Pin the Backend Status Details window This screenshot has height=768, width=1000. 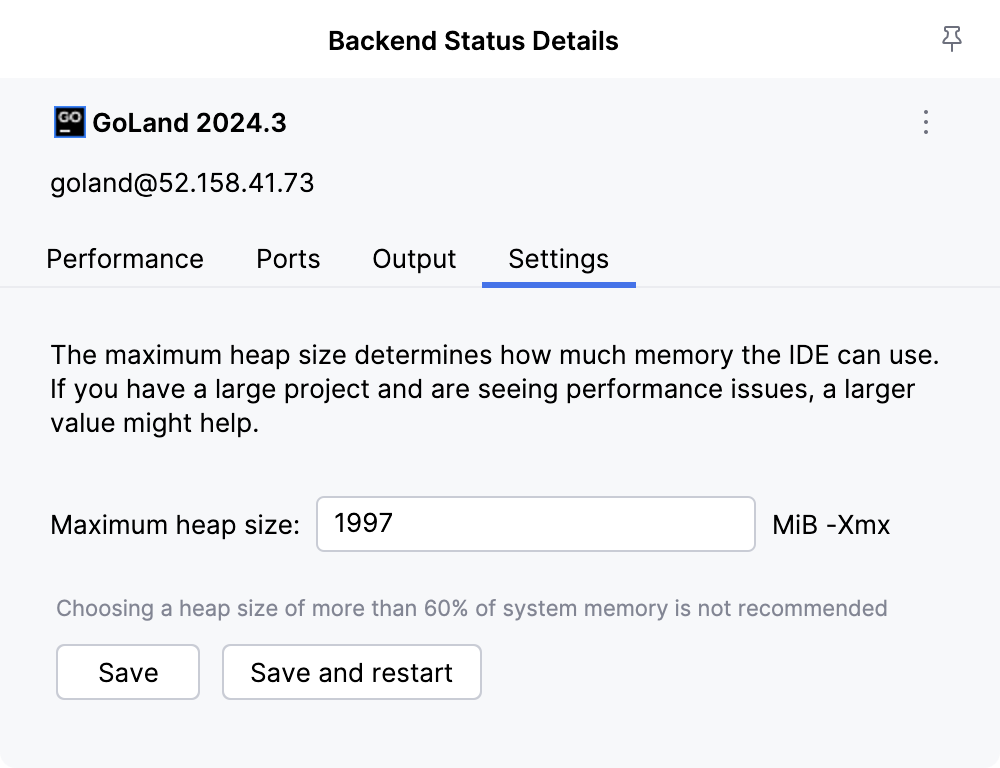(x=951, y=39)
